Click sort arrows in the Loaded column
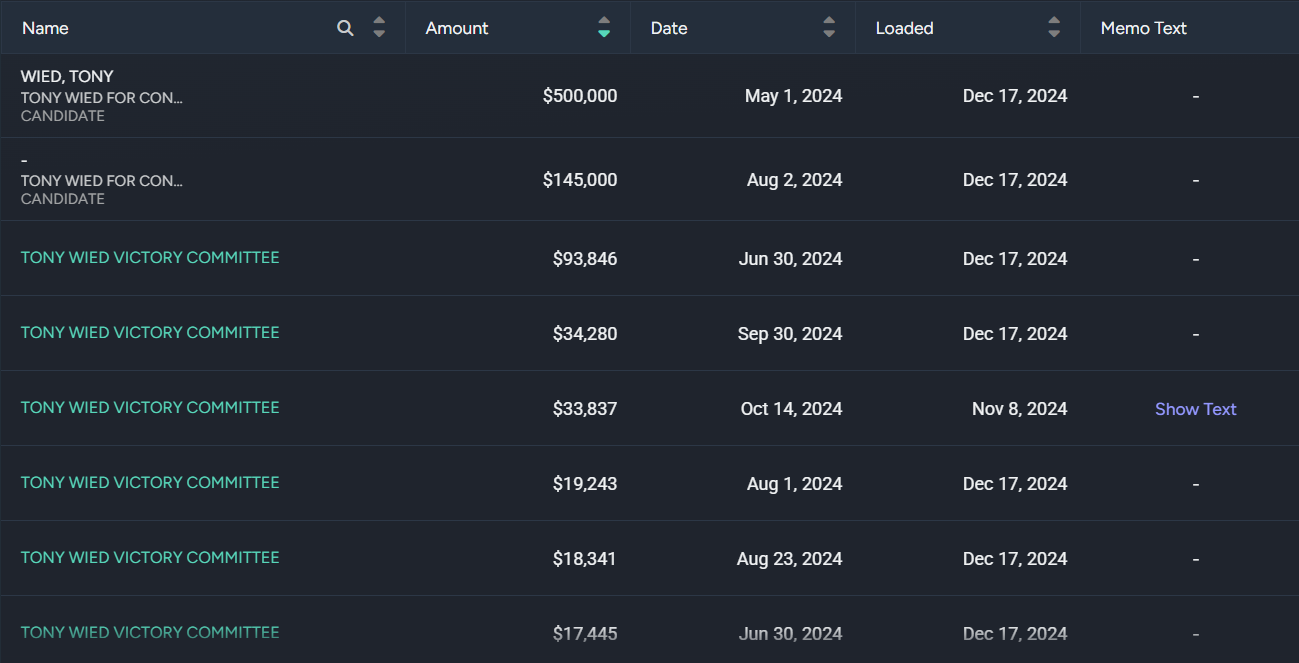 (1054, 28)
